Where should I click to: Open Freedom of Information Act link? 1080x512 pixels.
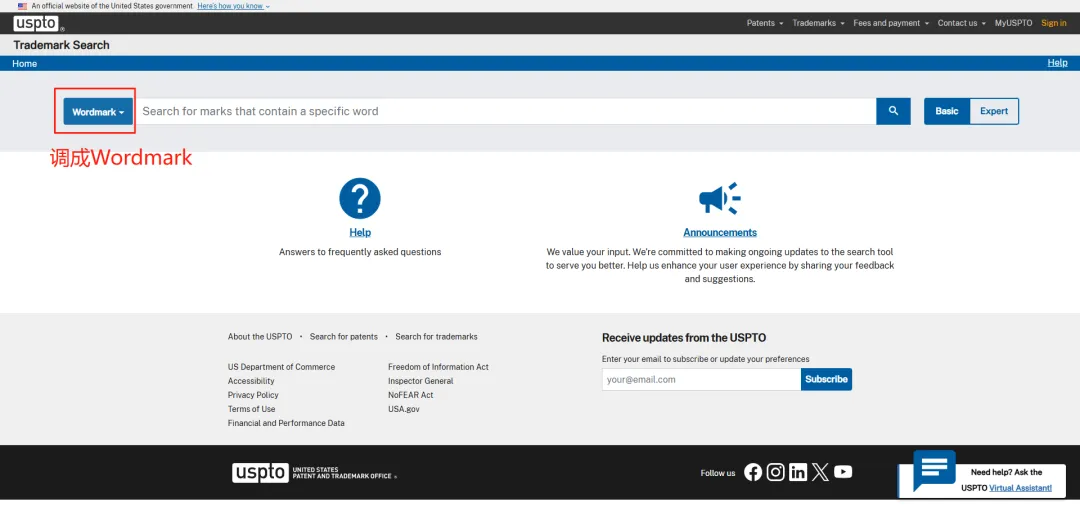[438, 367]
